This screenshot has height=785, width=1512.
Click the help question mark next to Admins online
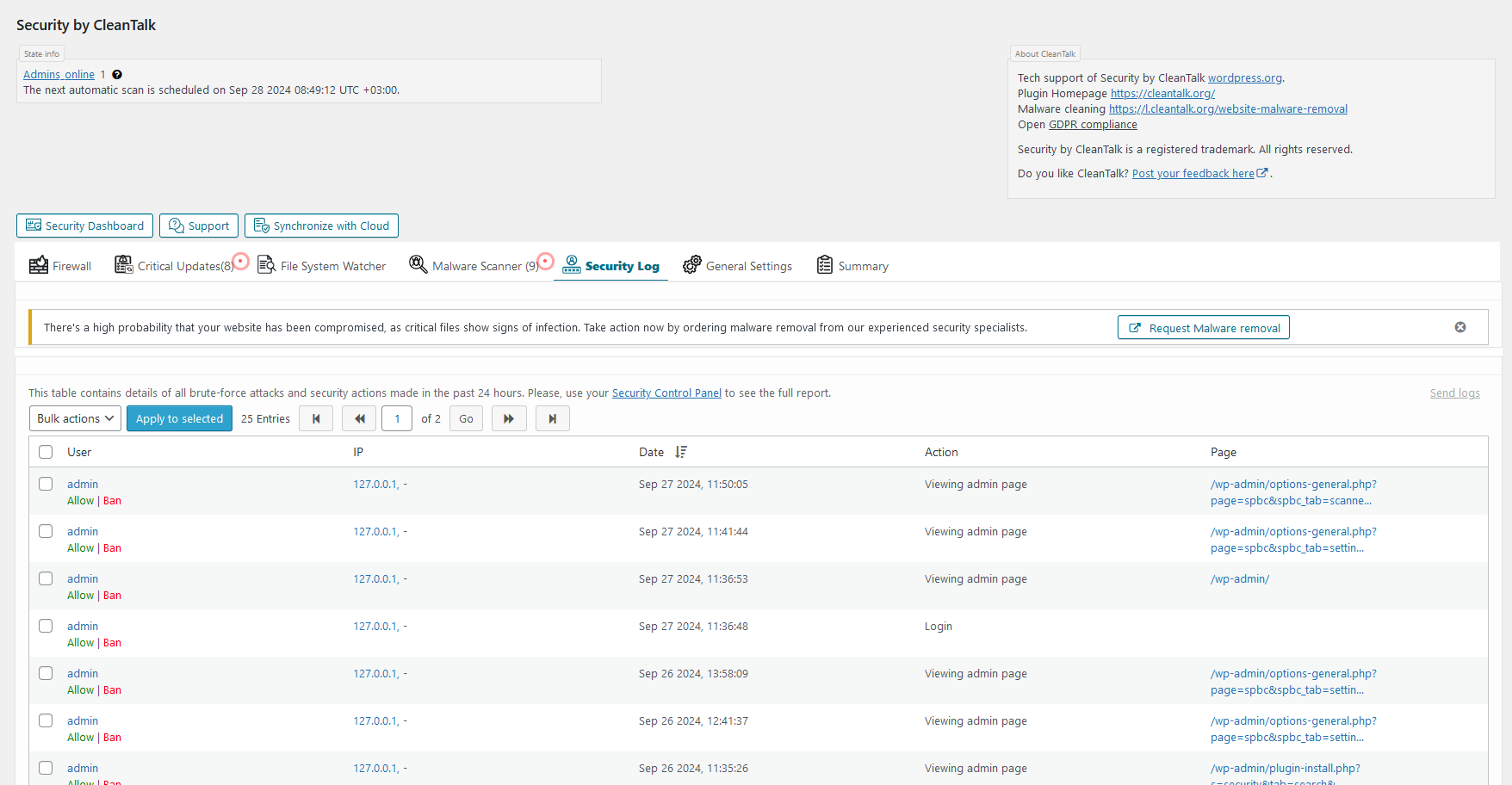click(x=117, y=75)
